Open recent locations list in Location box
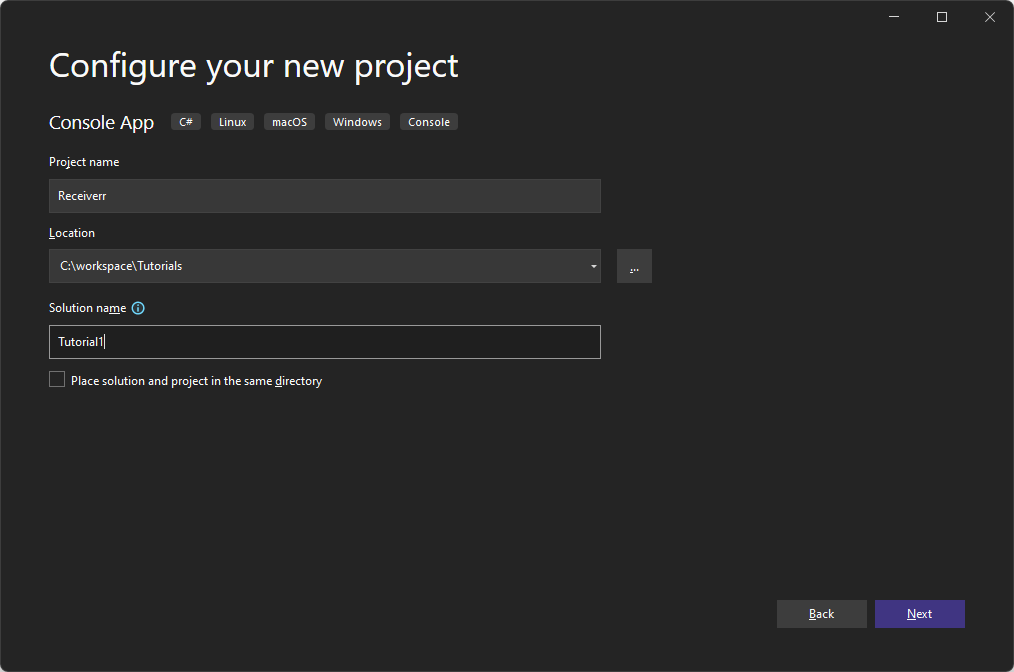1014x672 pixels. (x=593, y=266)
